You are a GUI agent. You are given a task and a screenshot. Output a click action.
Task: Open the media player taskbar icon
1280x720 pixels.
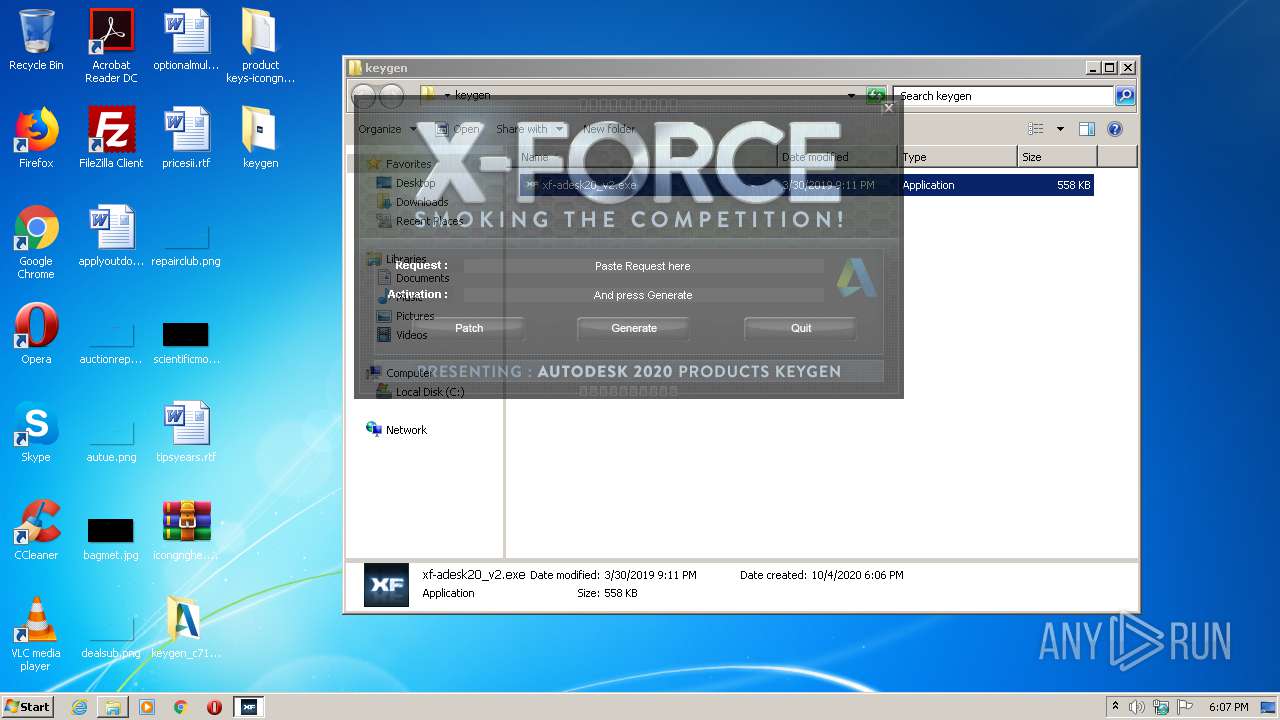pyautogui.click(x=147, y=707)
